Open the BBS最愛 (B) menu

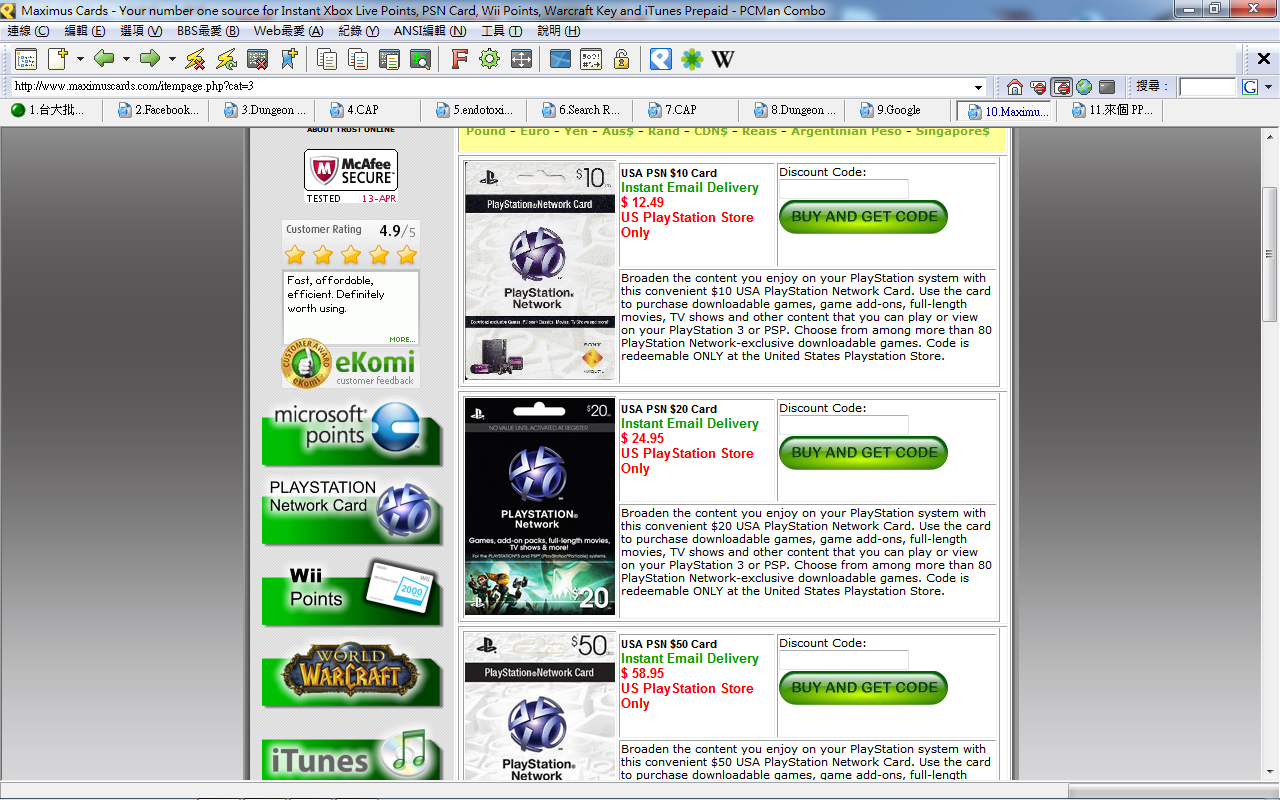click(x=208, y=31)
